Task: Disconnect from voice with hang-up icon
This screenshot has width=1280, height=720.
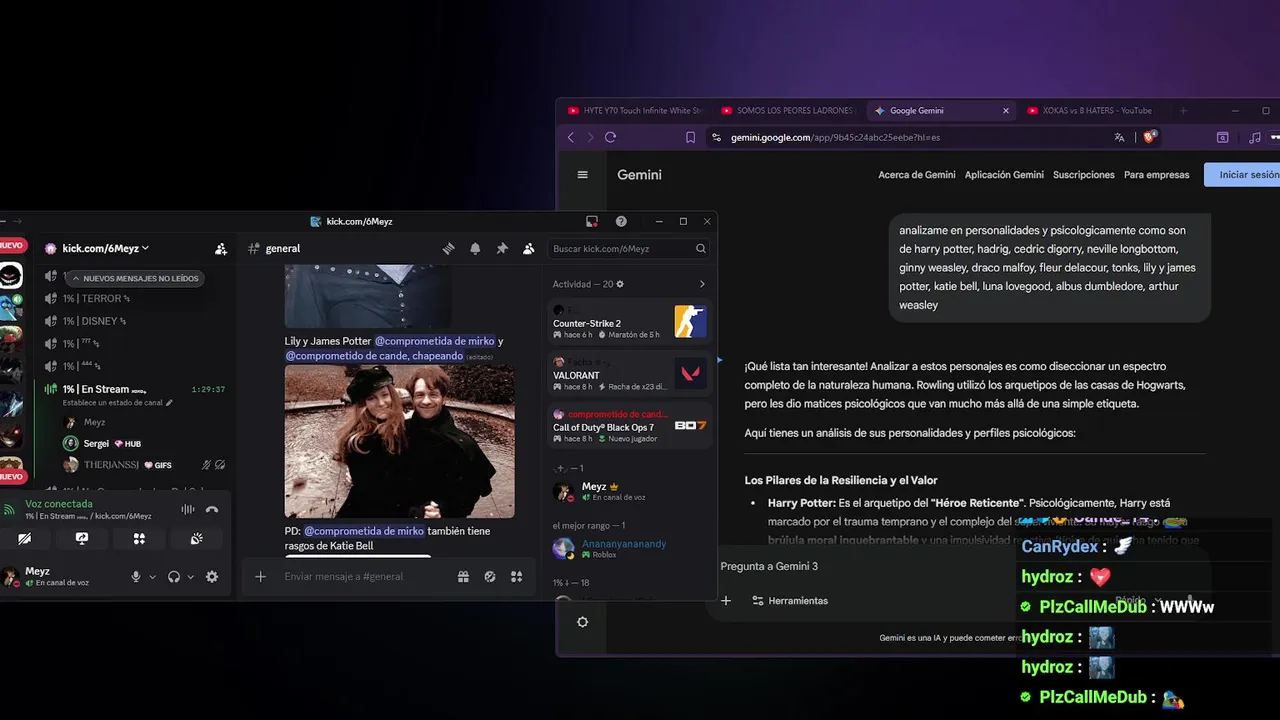Action: tap(212, 509)
